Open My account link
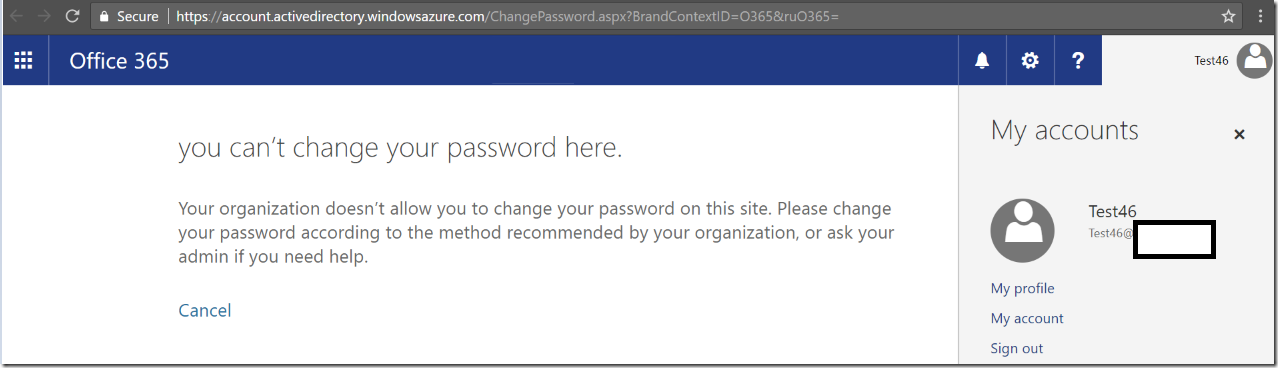 [1027, 318]
